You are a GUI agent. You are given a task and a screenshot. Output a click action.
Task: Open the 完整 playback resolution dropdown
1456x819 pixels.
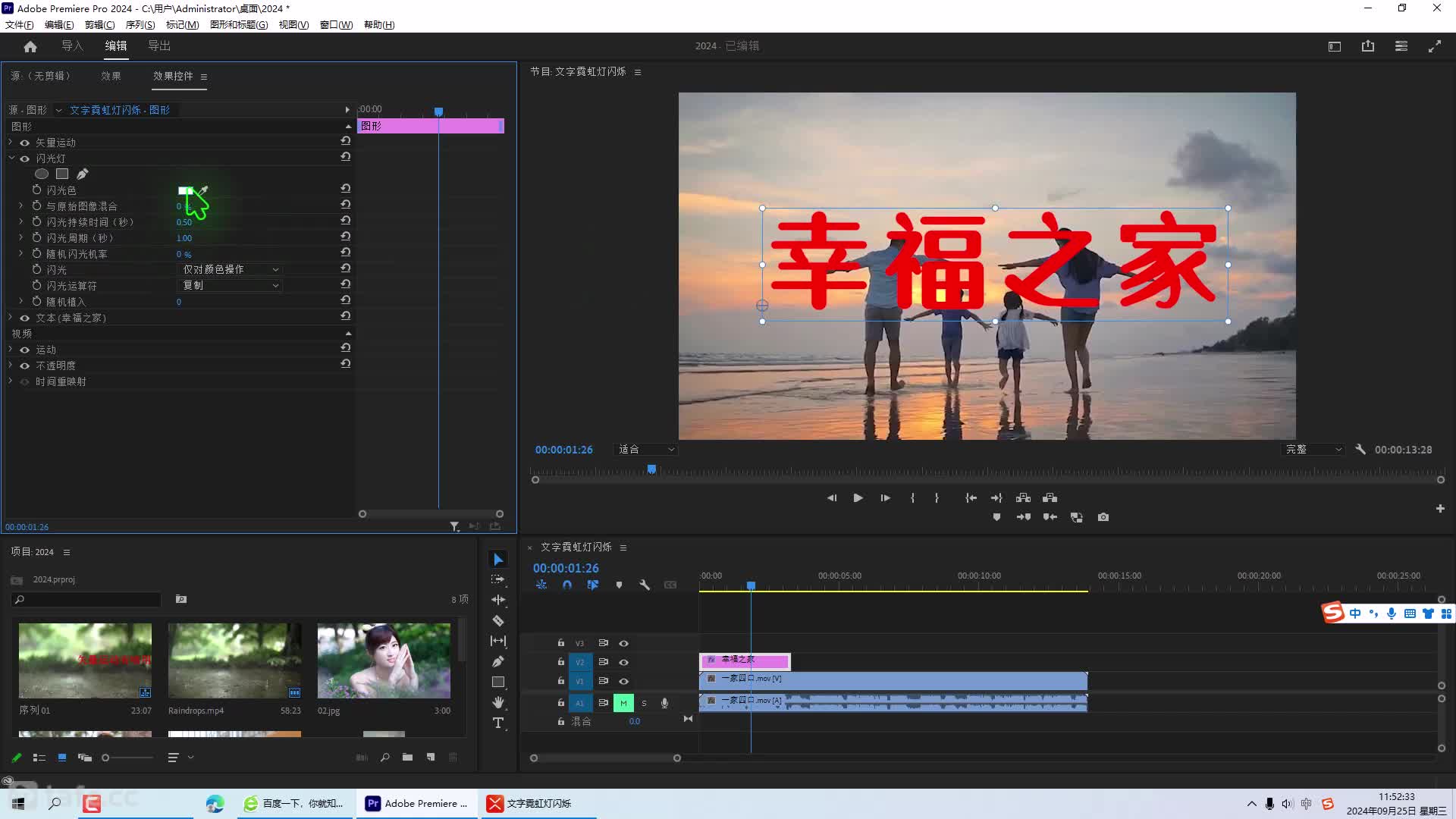tap(1313, 450)
